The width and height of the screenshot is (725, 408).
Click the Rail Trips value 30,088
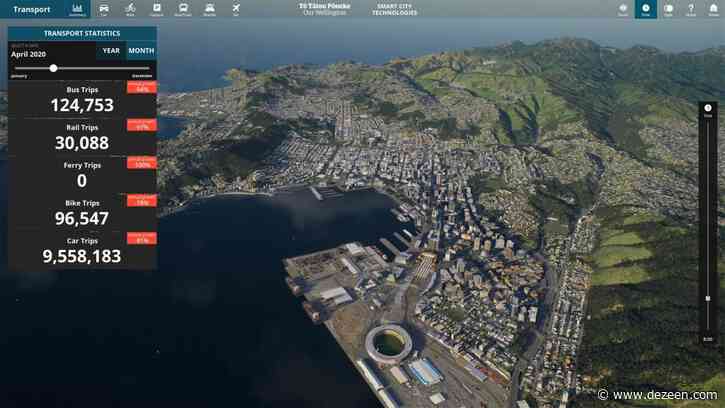click(82, 143)
